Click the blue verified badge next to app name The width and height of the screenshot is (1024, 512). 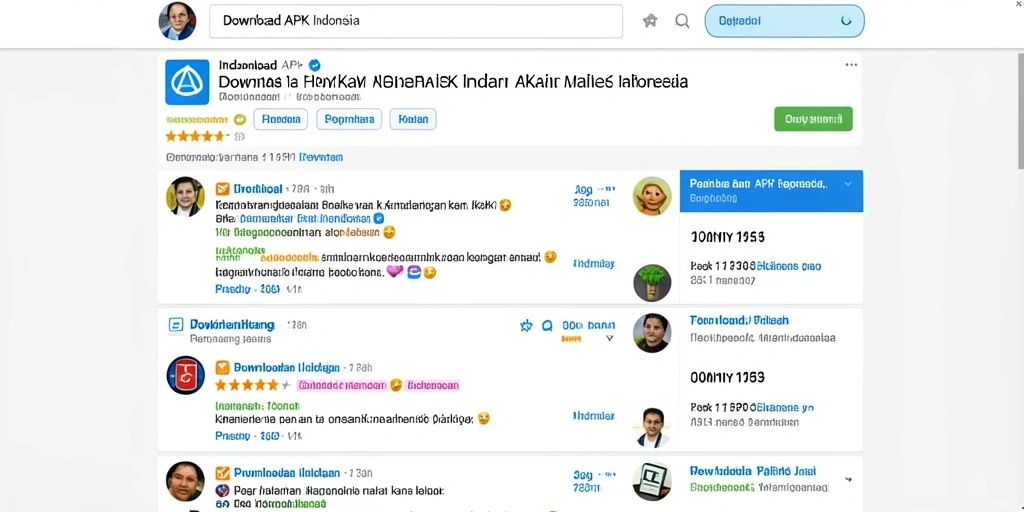[x=314, y=65]
